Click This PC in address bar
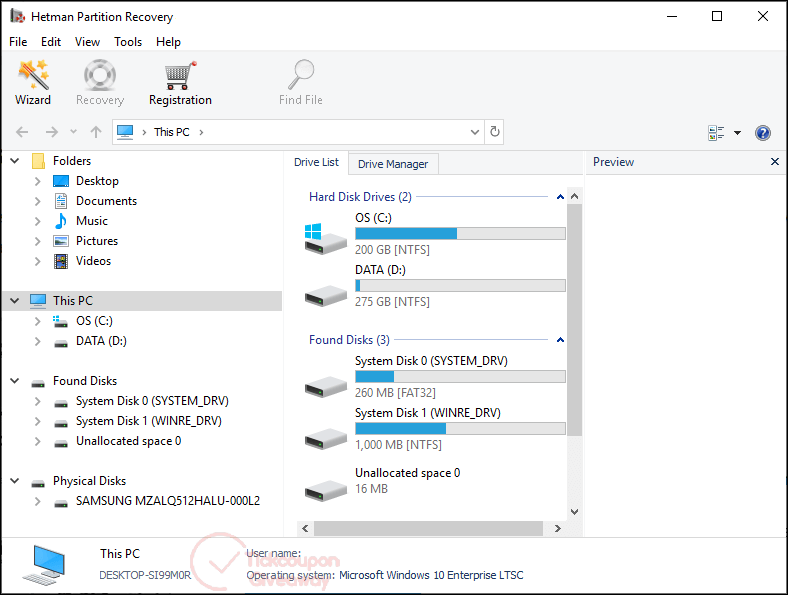This screenshot has height=595, width=788. pos(171,132)
